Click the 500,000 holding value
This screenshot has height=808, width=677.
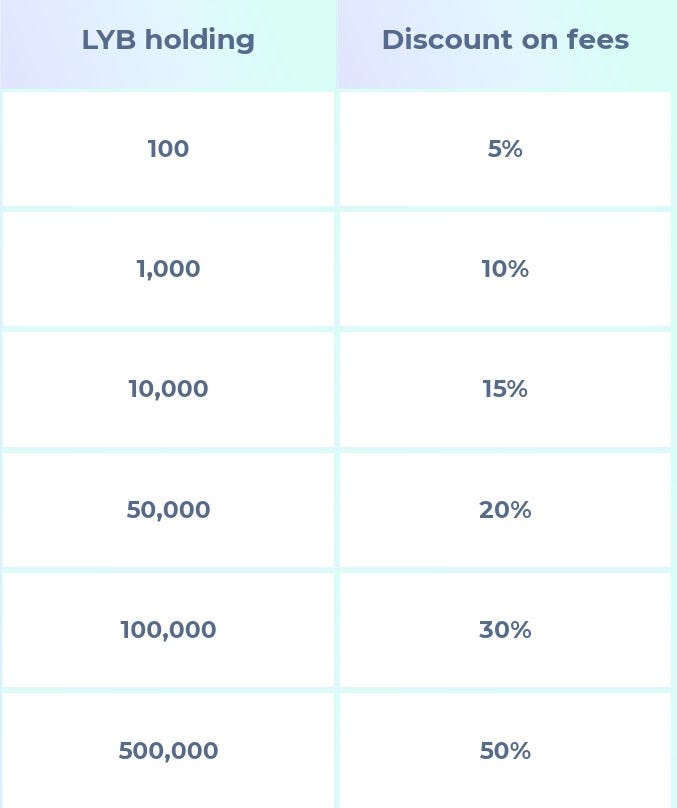(168, 751)
